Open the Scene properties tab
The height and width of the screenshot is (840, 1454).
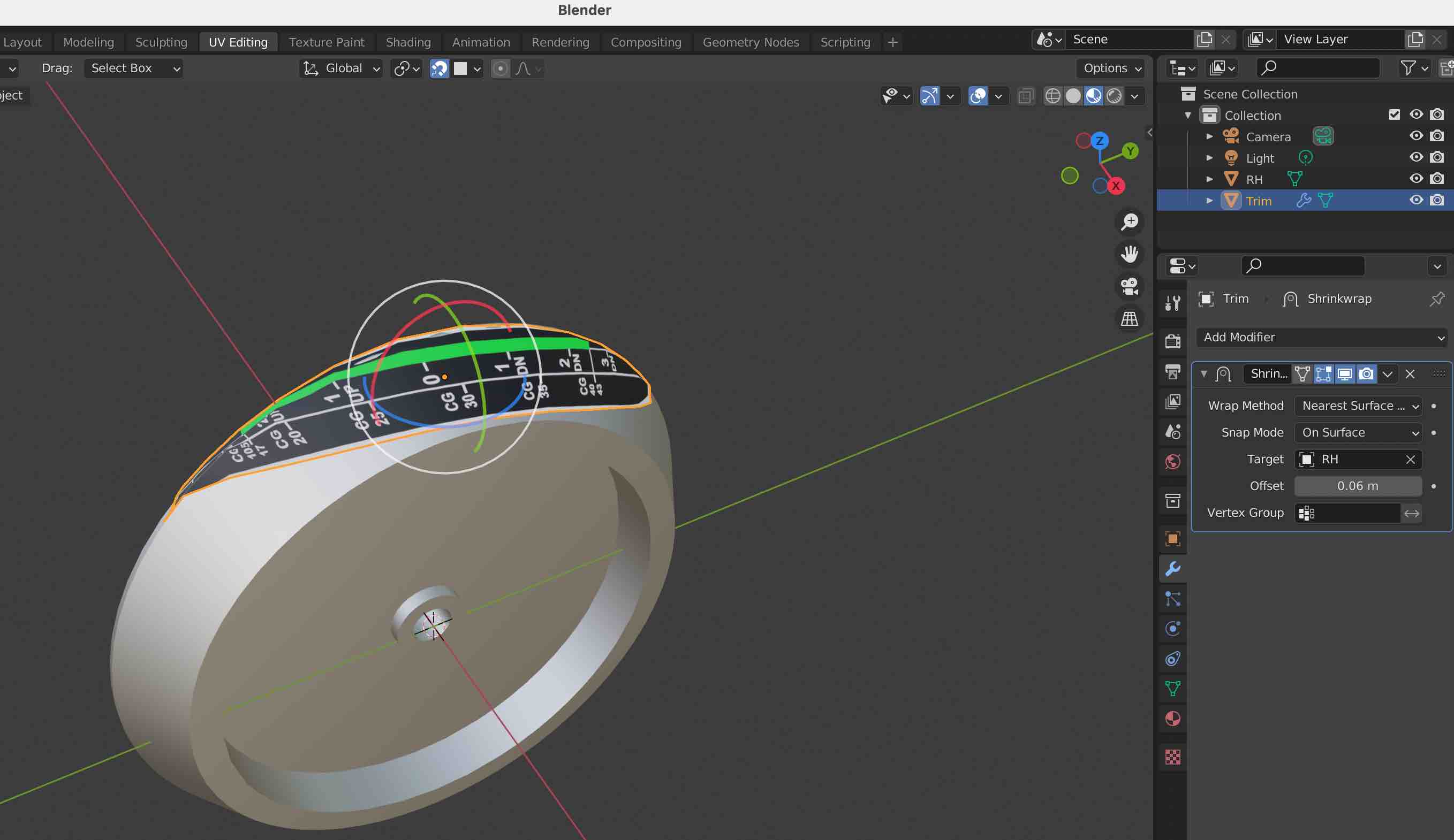(x=1172, y=431)
